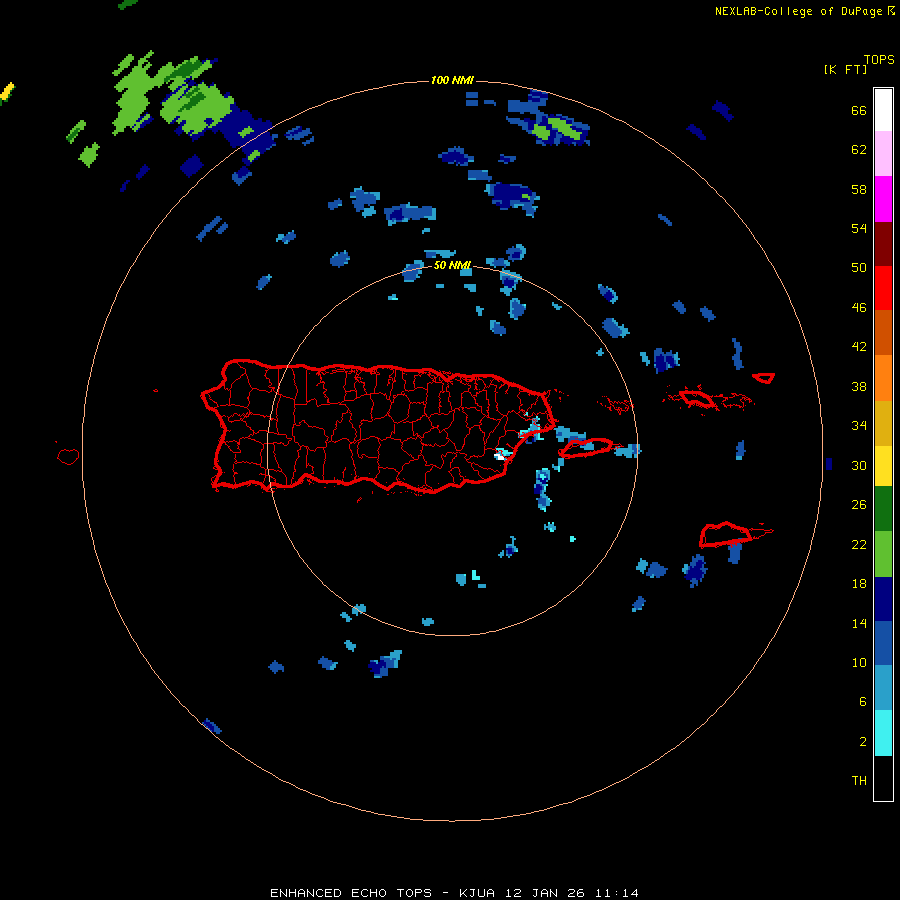Click the light pink legend swatch

(x=883, y=154)
